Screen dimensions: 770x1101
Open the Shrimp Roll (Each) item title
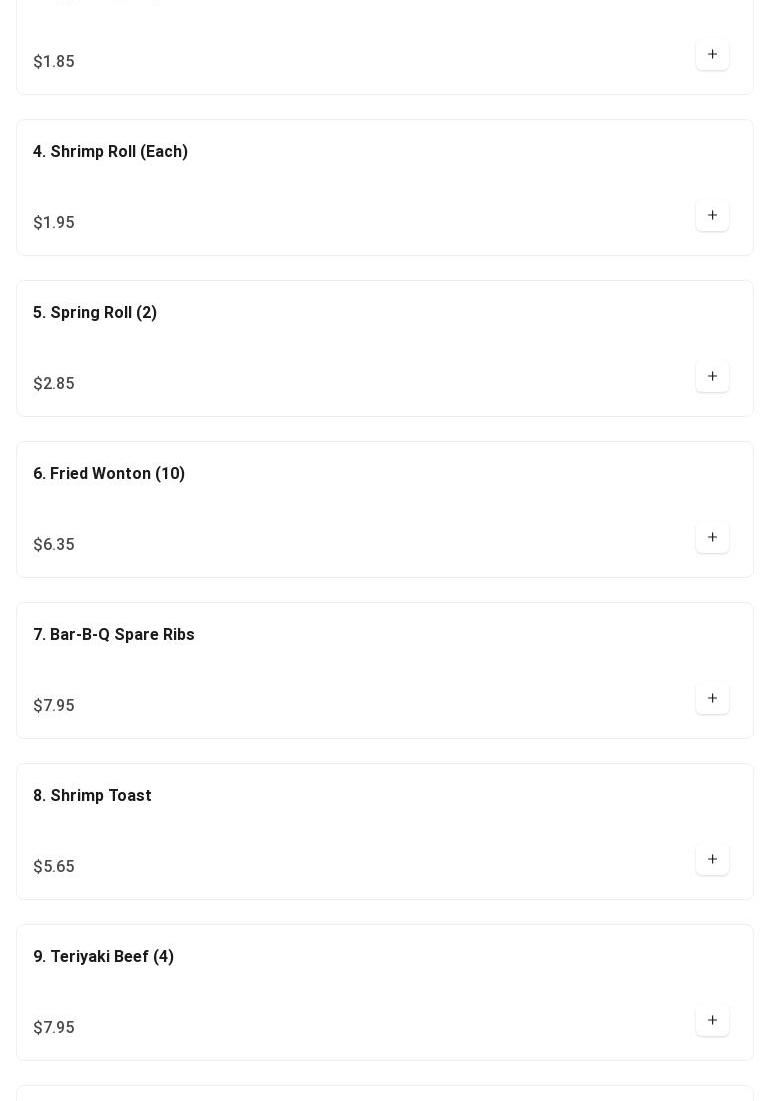[x=110, y=152]
